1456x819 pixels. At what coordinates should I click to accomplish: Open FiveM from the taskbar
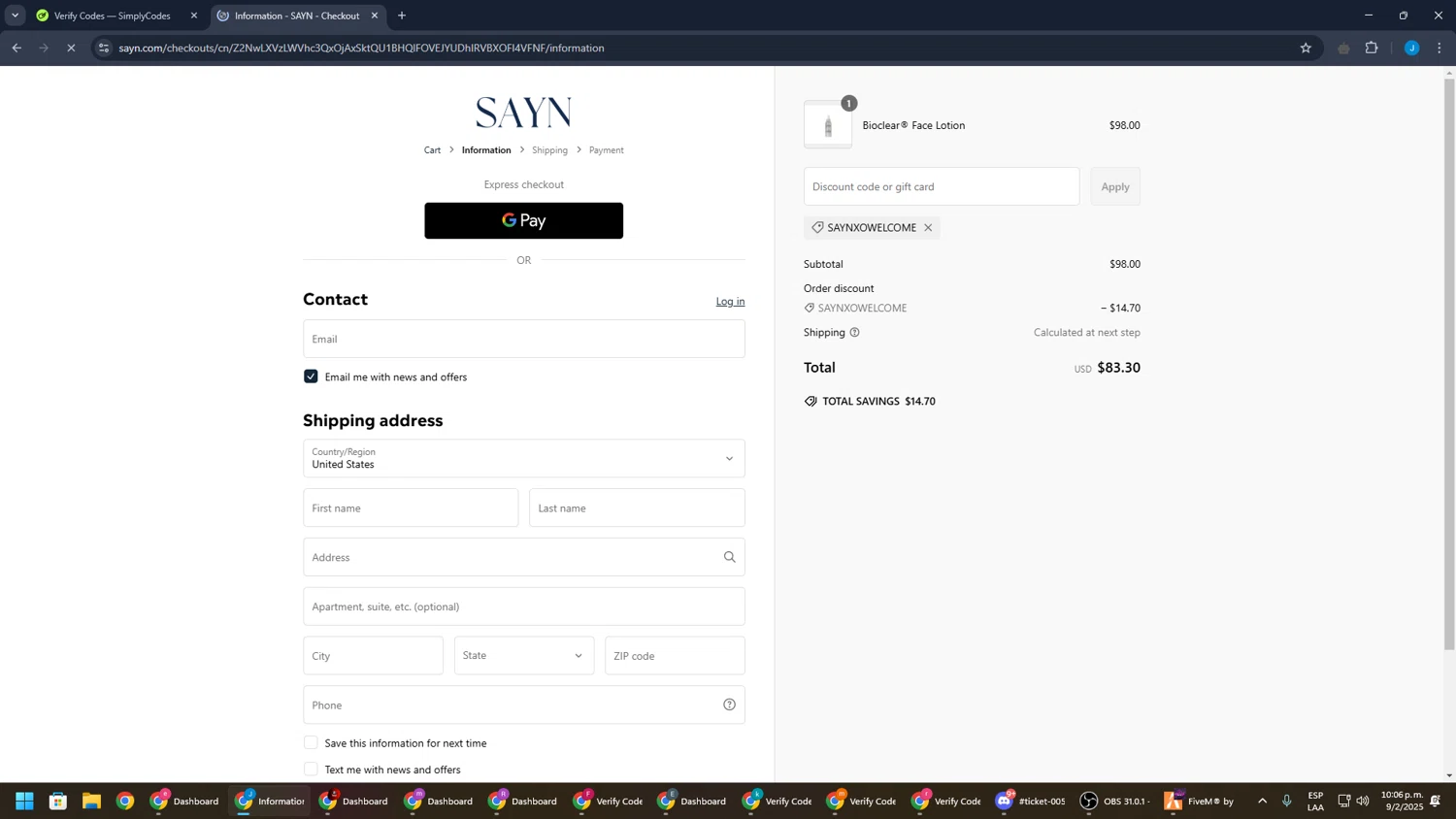click(x=1200, y=801)
